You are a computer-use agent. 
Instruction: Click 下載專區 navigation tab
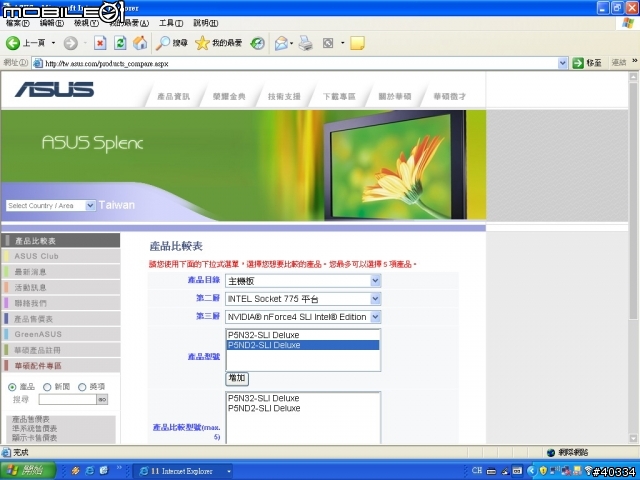pos(339,97)
